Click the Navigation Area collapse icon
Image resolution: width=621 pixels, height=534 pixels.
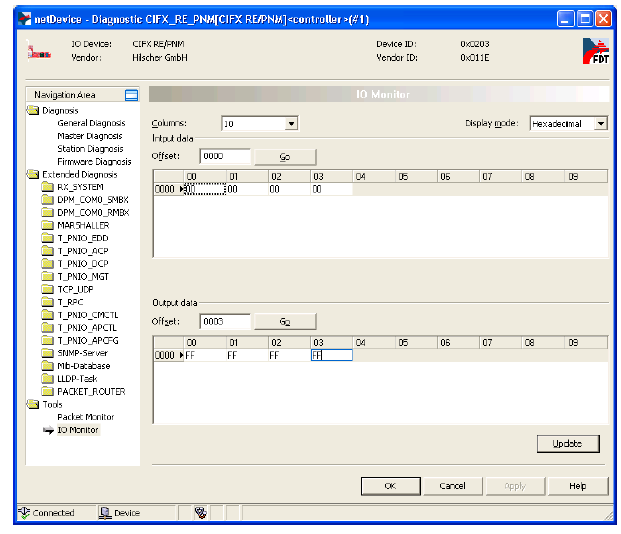pyautogui.click(x=131, y=95)
